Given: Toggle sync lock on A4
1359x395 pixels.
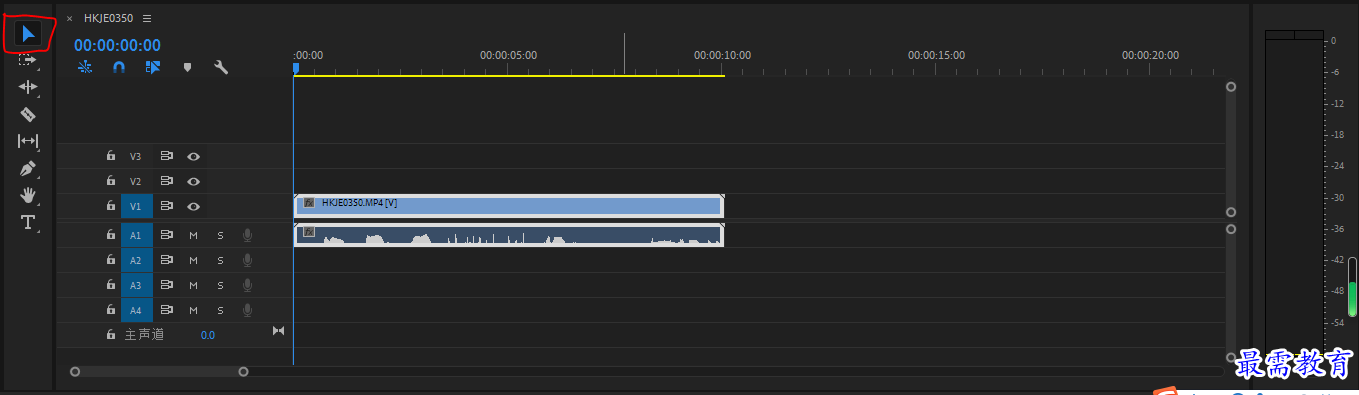Looking at the screenshot, I should click(167, 310).
